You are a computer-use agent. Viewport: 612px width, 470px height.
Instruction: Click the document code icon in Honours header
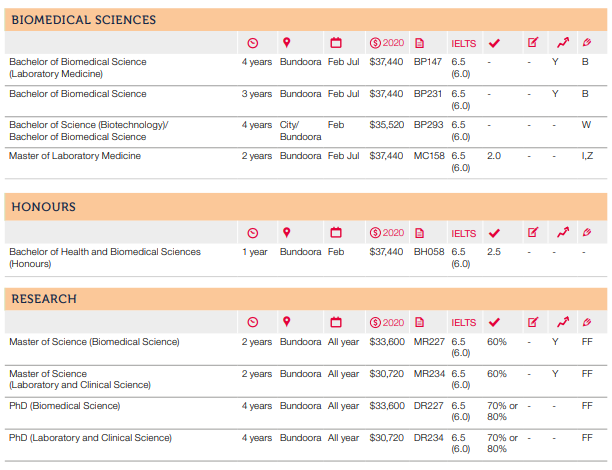420,233
